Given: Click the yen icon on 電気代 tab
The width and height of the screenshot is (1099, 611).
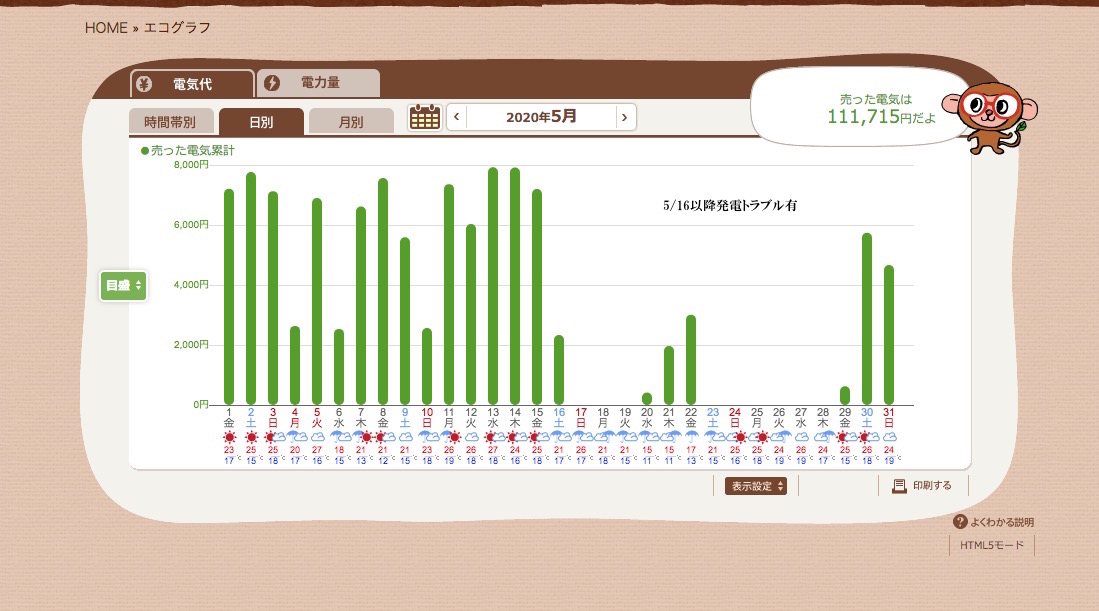Looking at the screenshot, I should pyautogui.click(x=145, y=84).
